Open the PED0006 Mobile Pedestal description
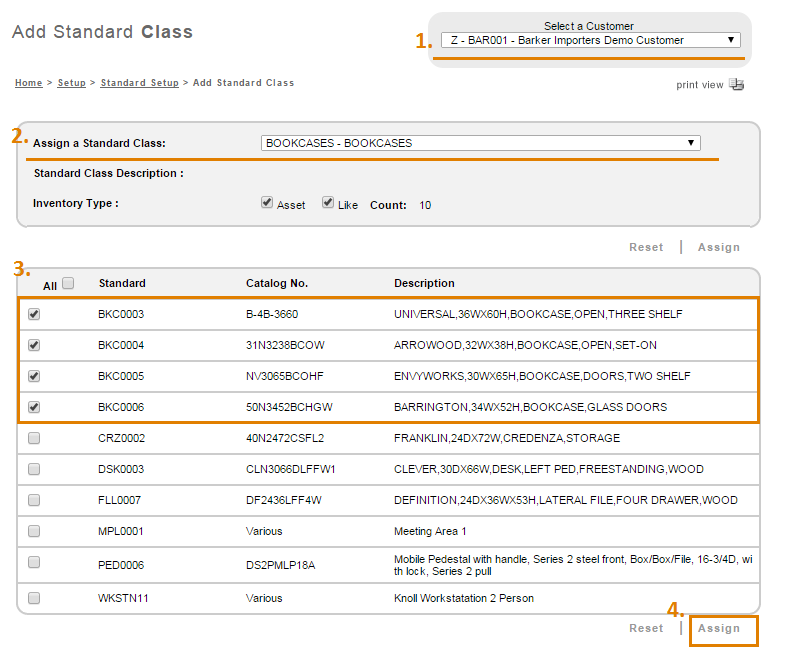Viewport: 801px width, 664px height. (x=574, y=565)
